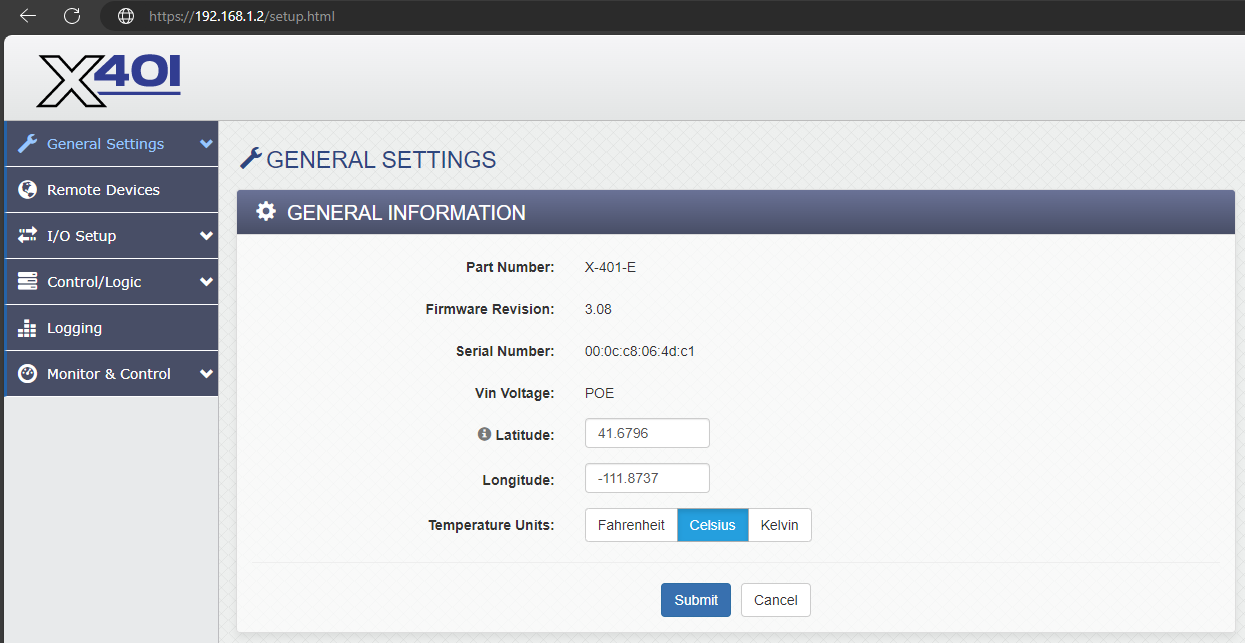Select the chart icon next to Logging

pos(27,327)
